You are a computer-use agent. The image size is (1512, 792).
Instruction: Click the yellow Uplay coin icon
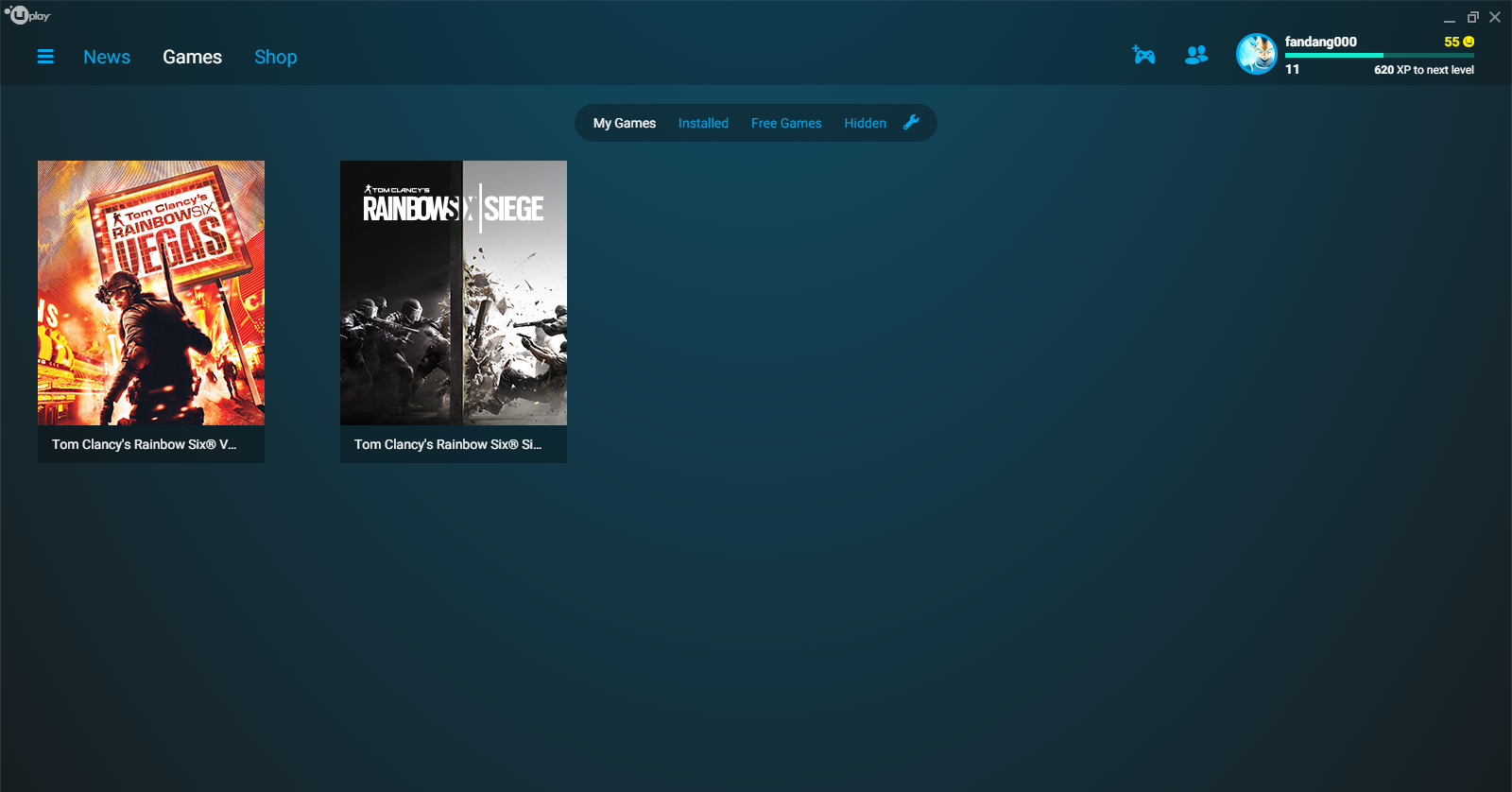1469,42
